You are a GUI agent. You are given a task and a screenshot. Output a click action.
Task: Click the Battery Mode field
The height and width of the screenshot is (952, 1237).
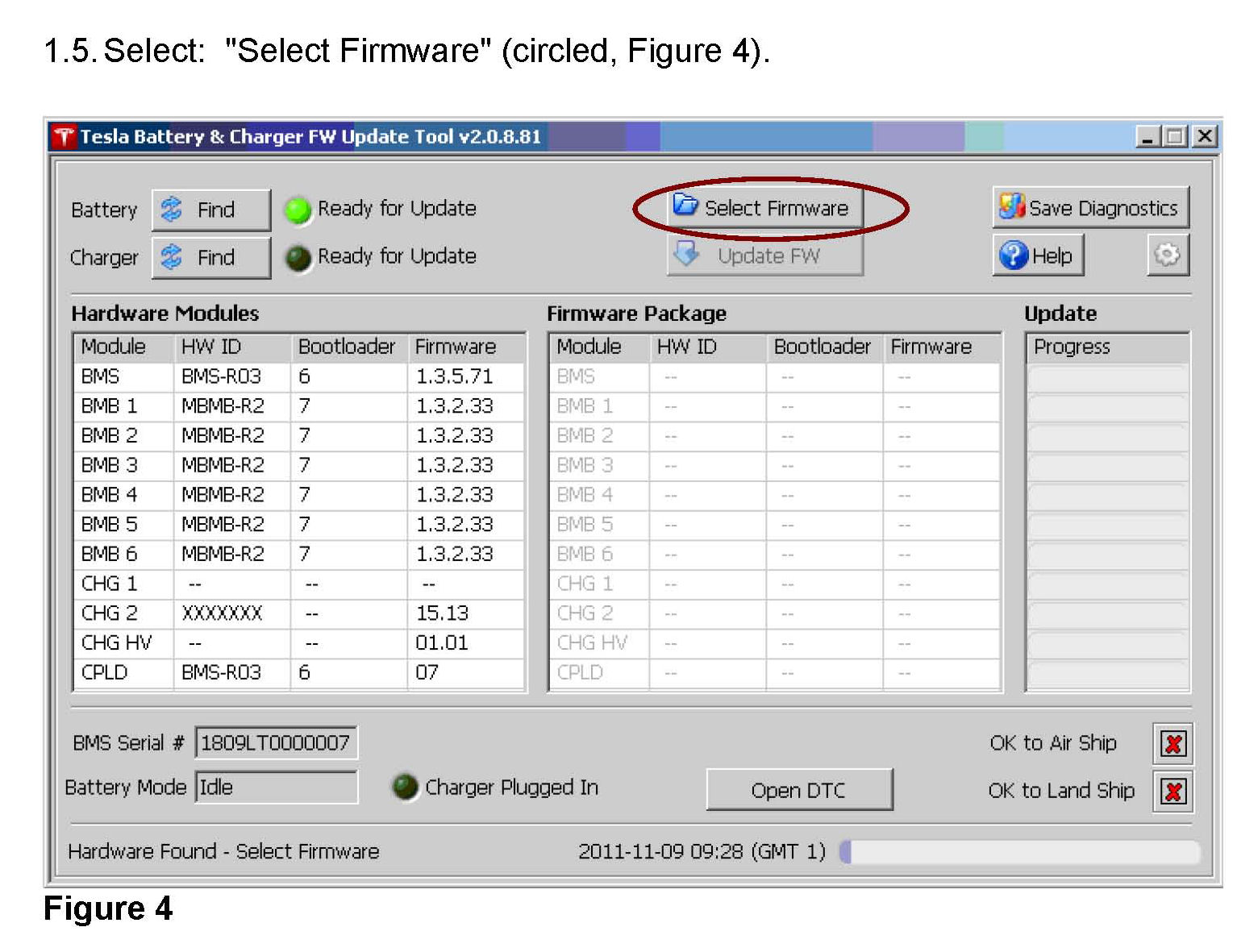(x=276, y=788)
